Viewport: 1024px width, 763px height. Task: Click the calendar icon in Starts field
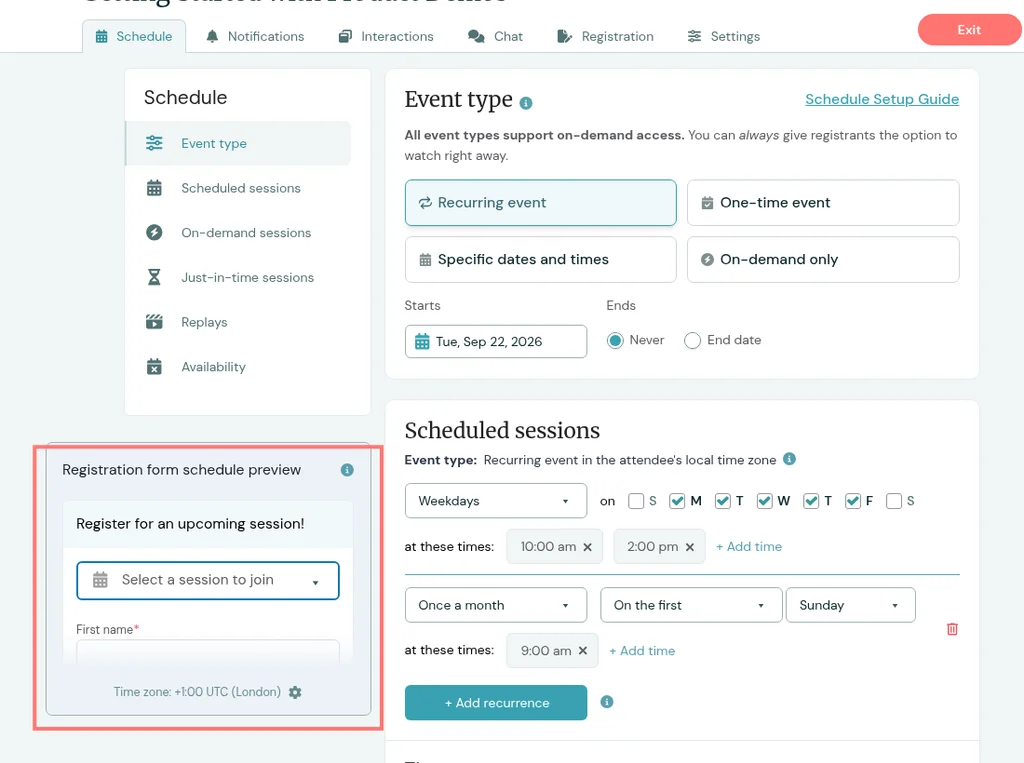(x=422, y=342)
